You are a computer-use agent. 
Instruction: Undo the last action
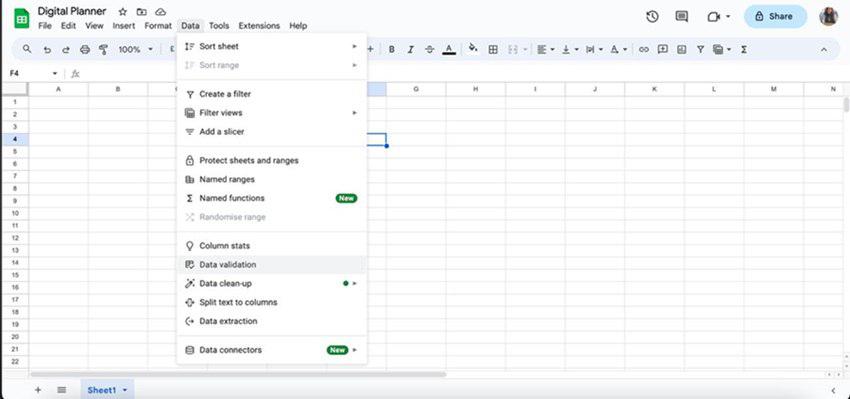point(47,49)
